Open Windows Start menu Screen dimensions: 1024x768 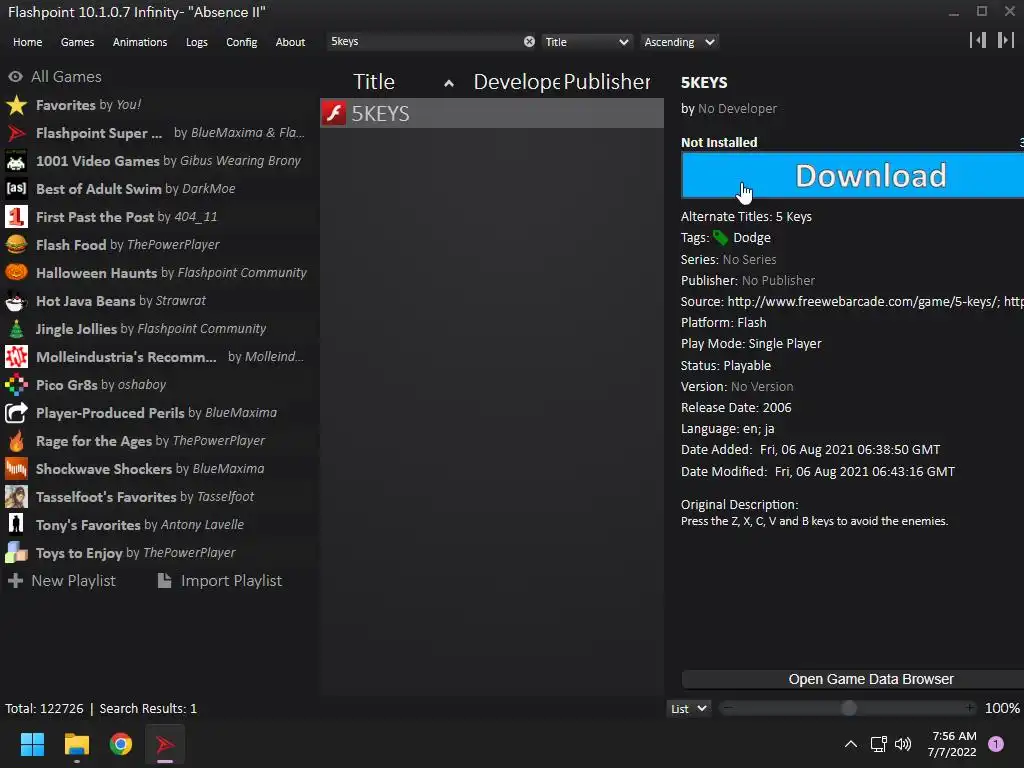point(32,744)
